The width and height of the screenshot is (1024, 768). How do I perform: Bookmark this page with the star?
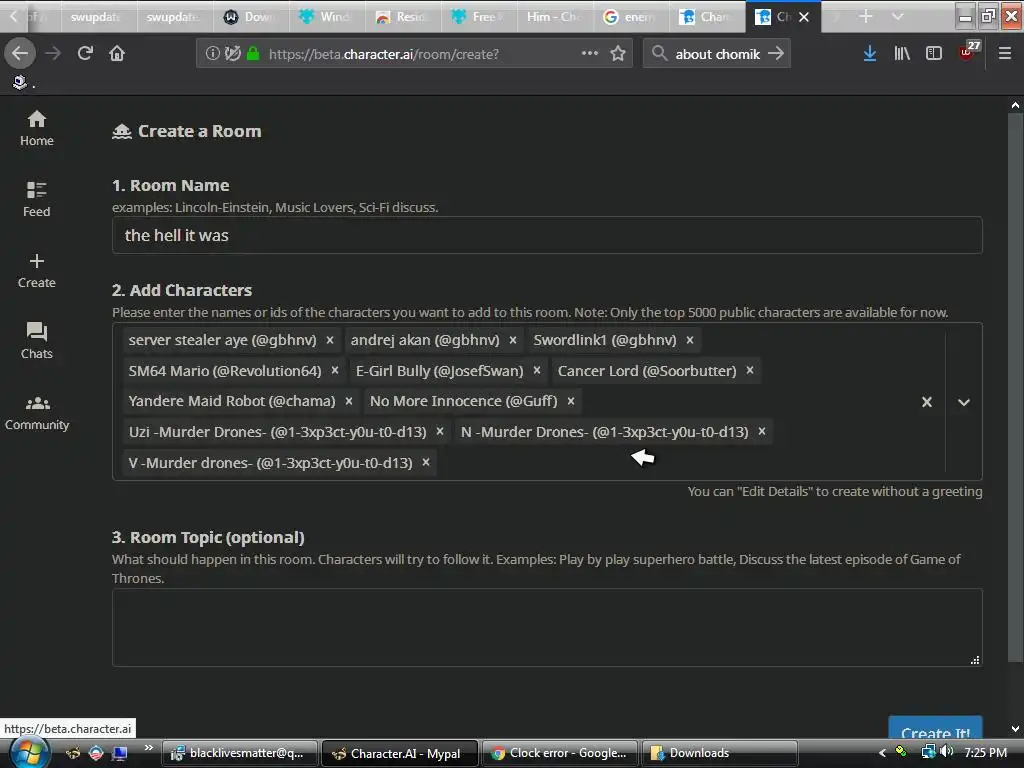point(618,53)
